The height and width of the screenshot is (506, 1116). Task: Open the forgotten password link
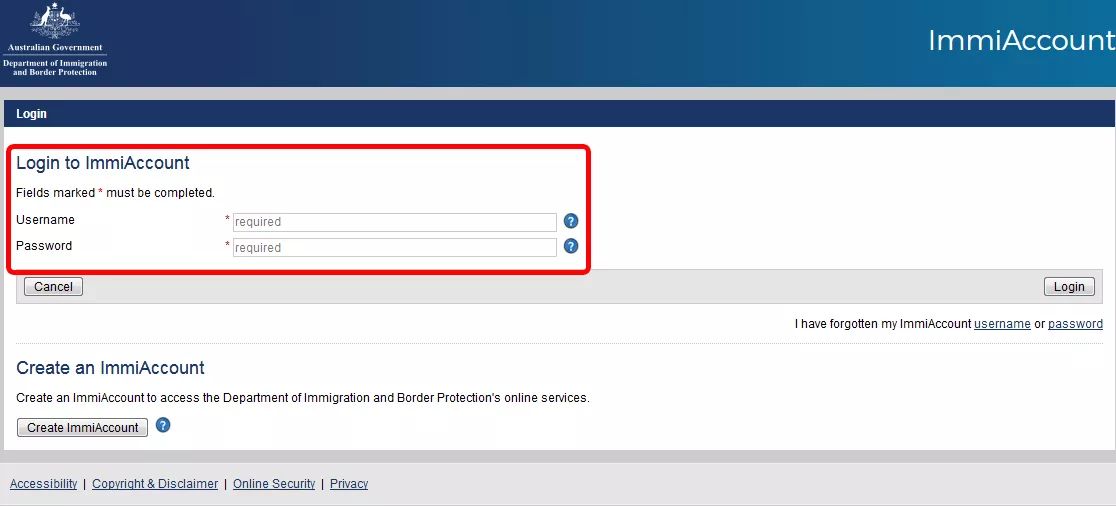tap(1075, 324)
